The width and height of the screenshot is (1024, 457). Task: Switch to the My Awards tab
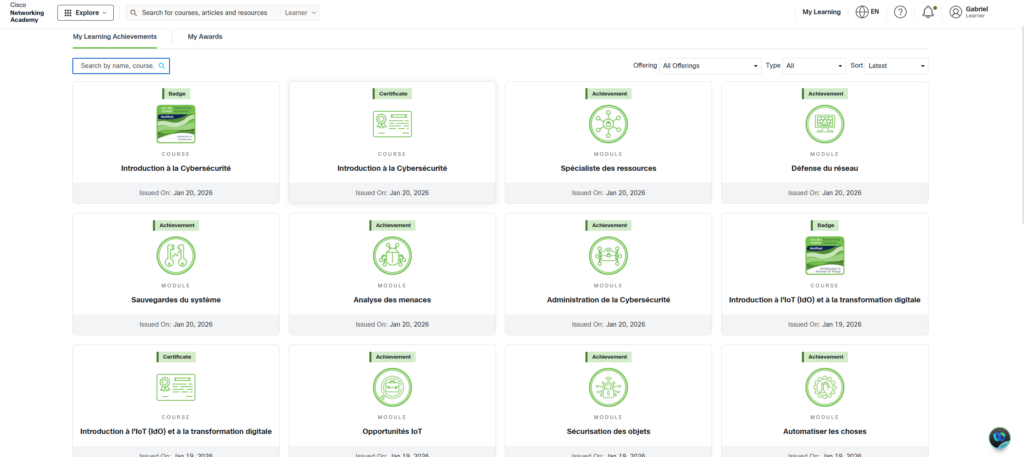pos(205,37)
